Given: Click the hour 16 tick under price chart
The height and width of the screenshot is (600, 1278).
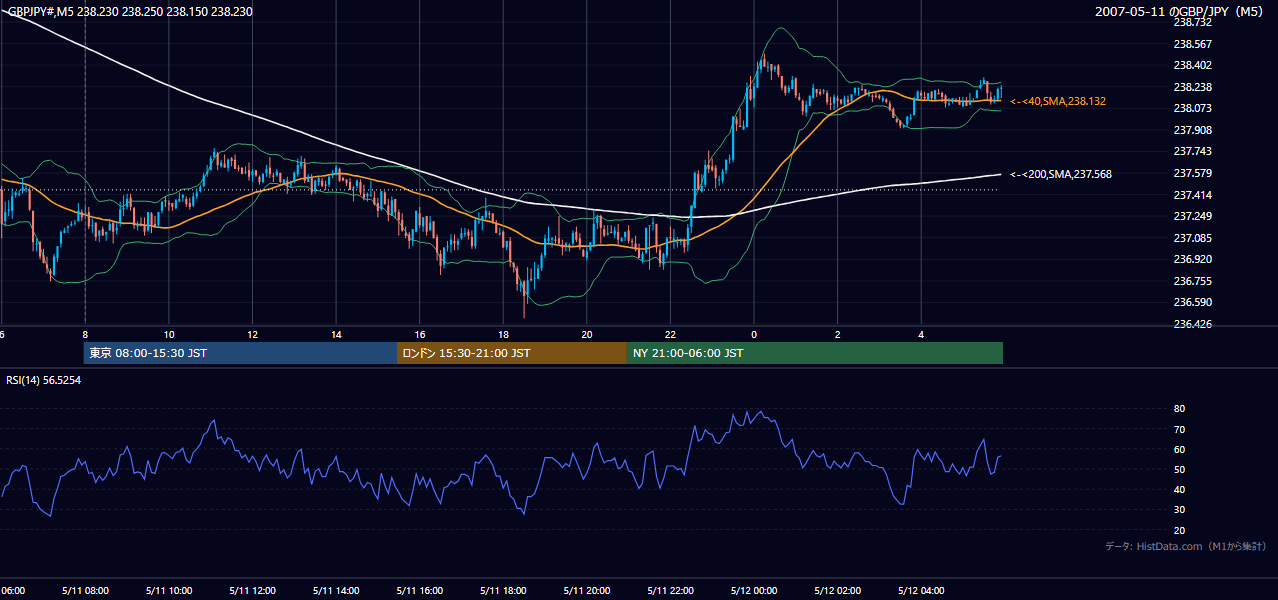Looking at the screenshot, I should (419, 334).
